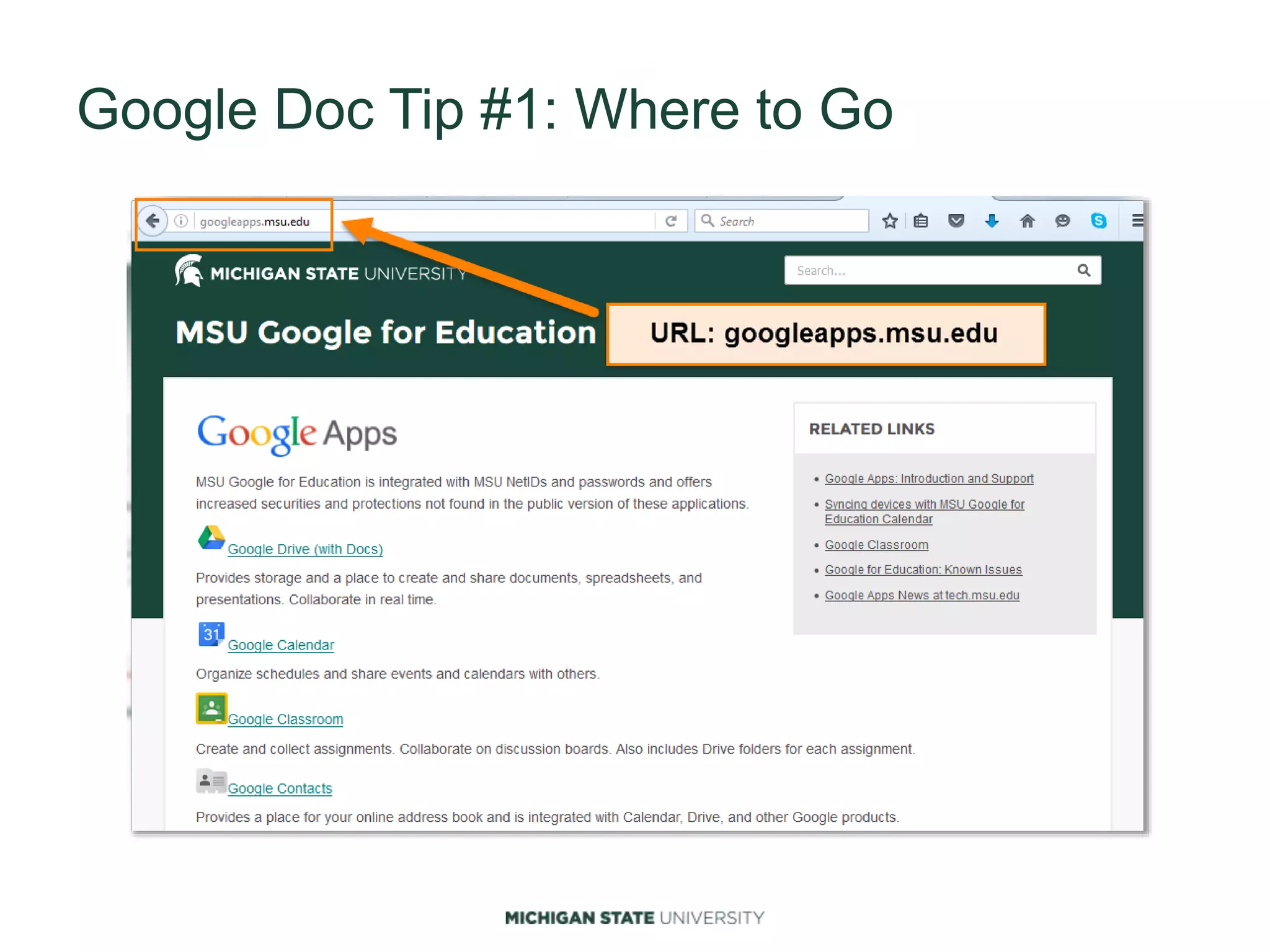Click the Google Drive icon
This screenshot has width=1270, height=952.
coord(211,538)
